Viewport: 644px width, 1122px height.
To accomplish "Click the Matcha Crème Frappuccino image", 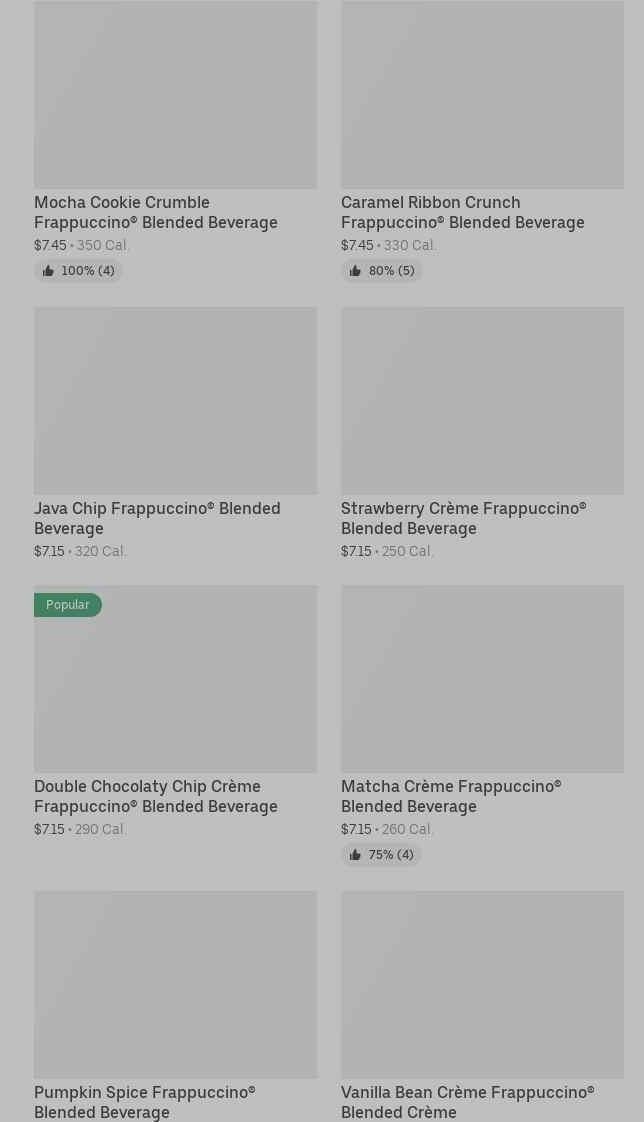I will tap(482, 678).
